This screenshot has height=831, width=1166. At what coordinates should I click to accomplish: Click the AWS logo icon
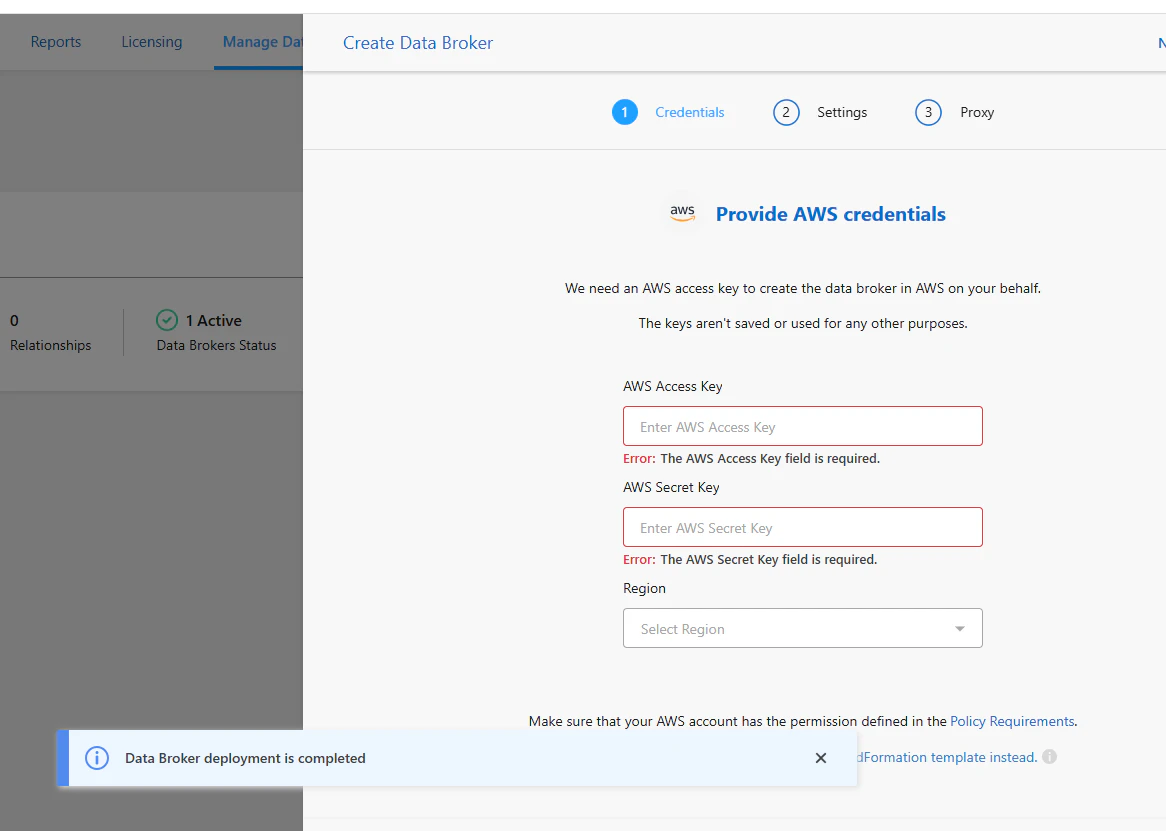tap(682, 213)
